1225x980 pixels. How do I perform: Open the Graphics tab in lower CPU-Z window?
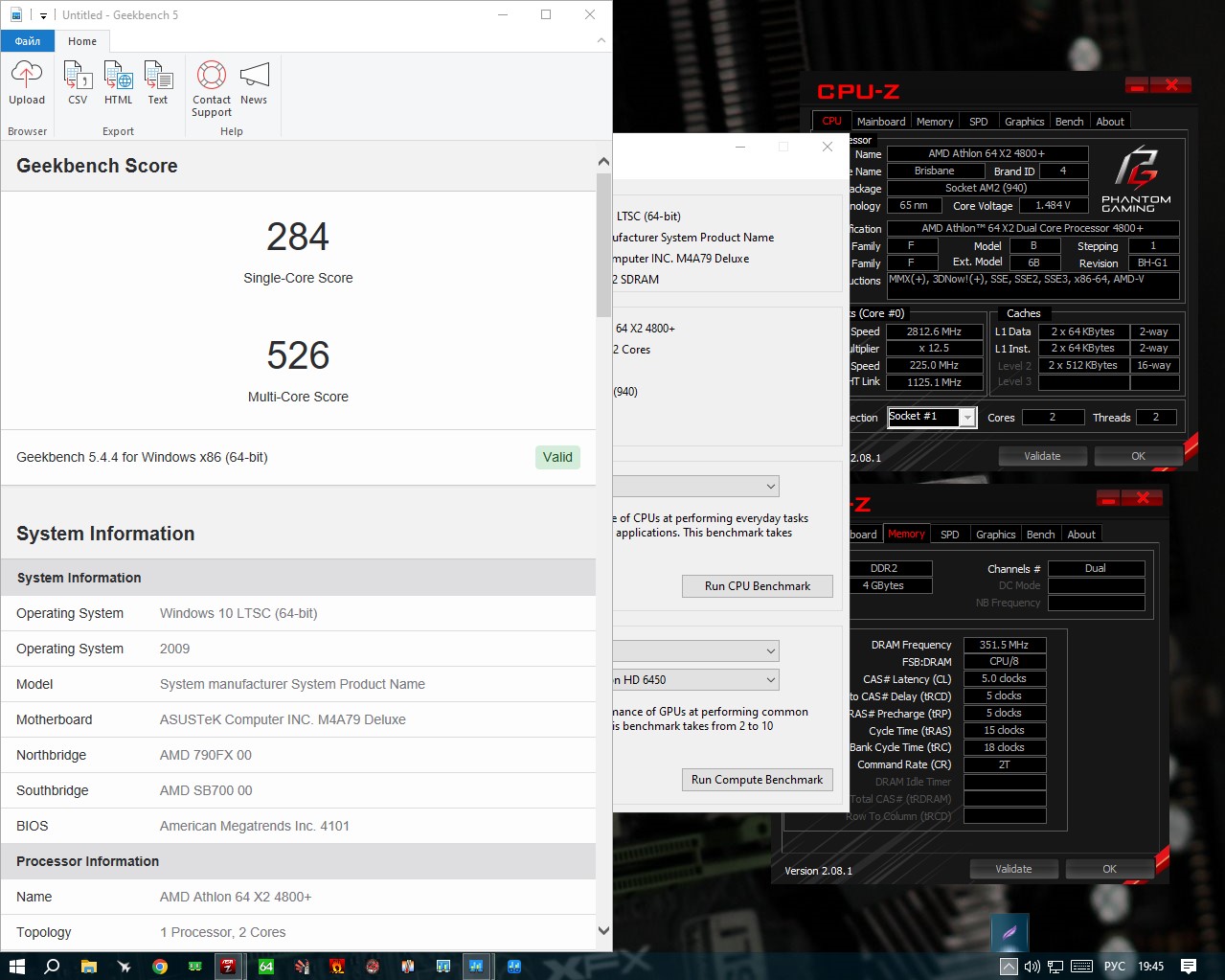(995, 535)
